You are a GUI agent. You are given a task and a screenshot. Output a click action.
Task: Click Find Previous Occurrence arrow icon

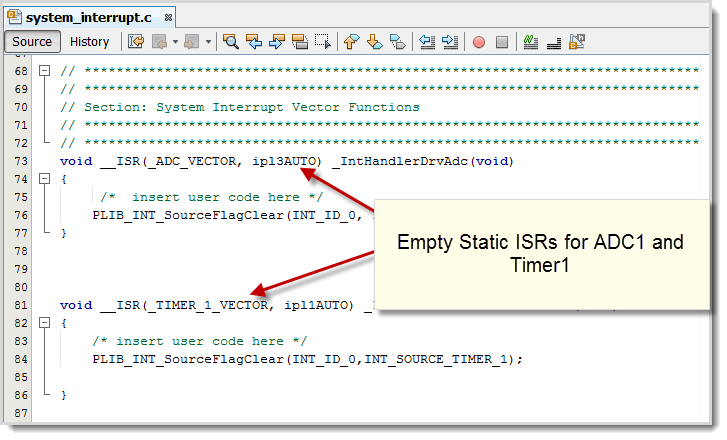254,42
